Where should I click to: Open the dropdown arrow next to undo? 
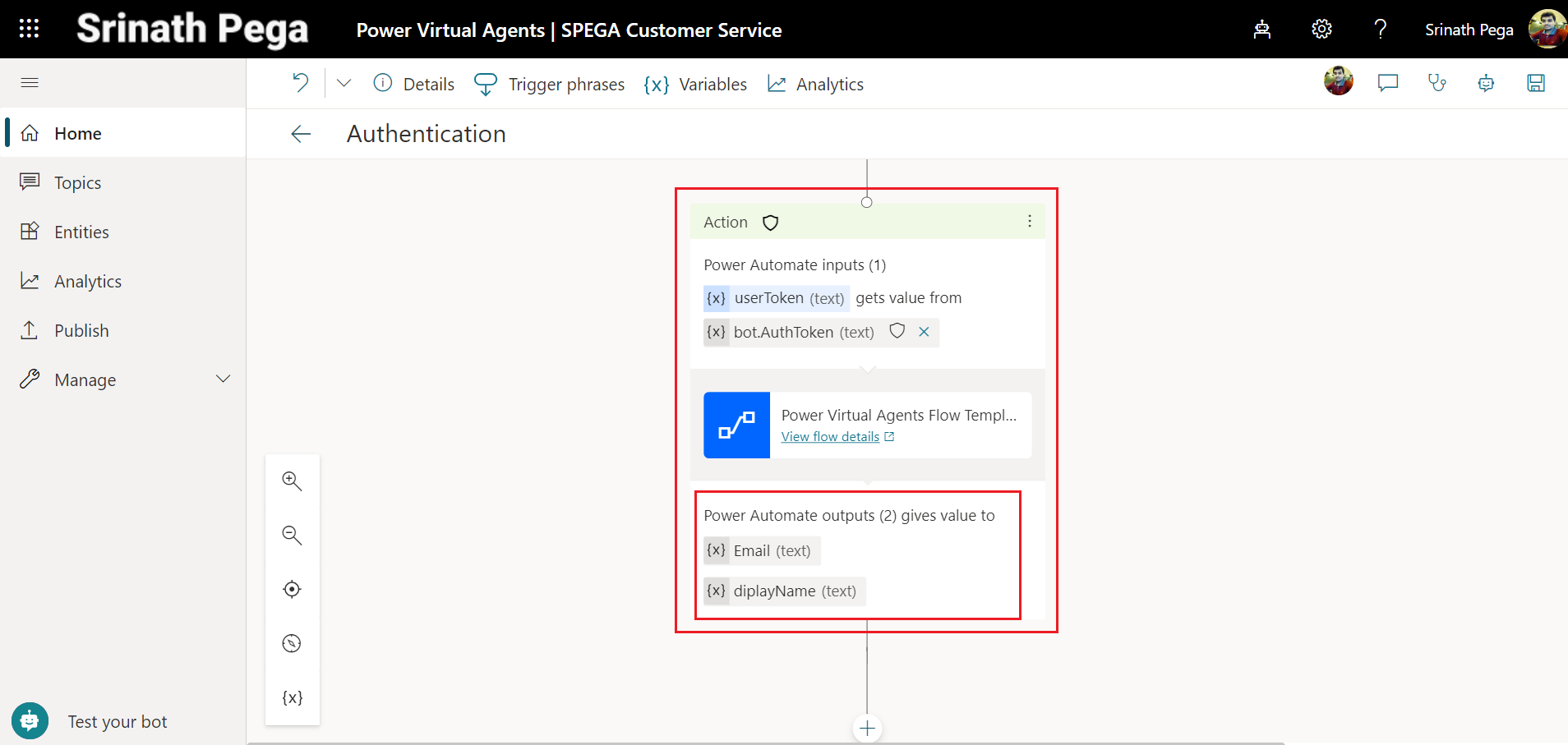(344, 83)
